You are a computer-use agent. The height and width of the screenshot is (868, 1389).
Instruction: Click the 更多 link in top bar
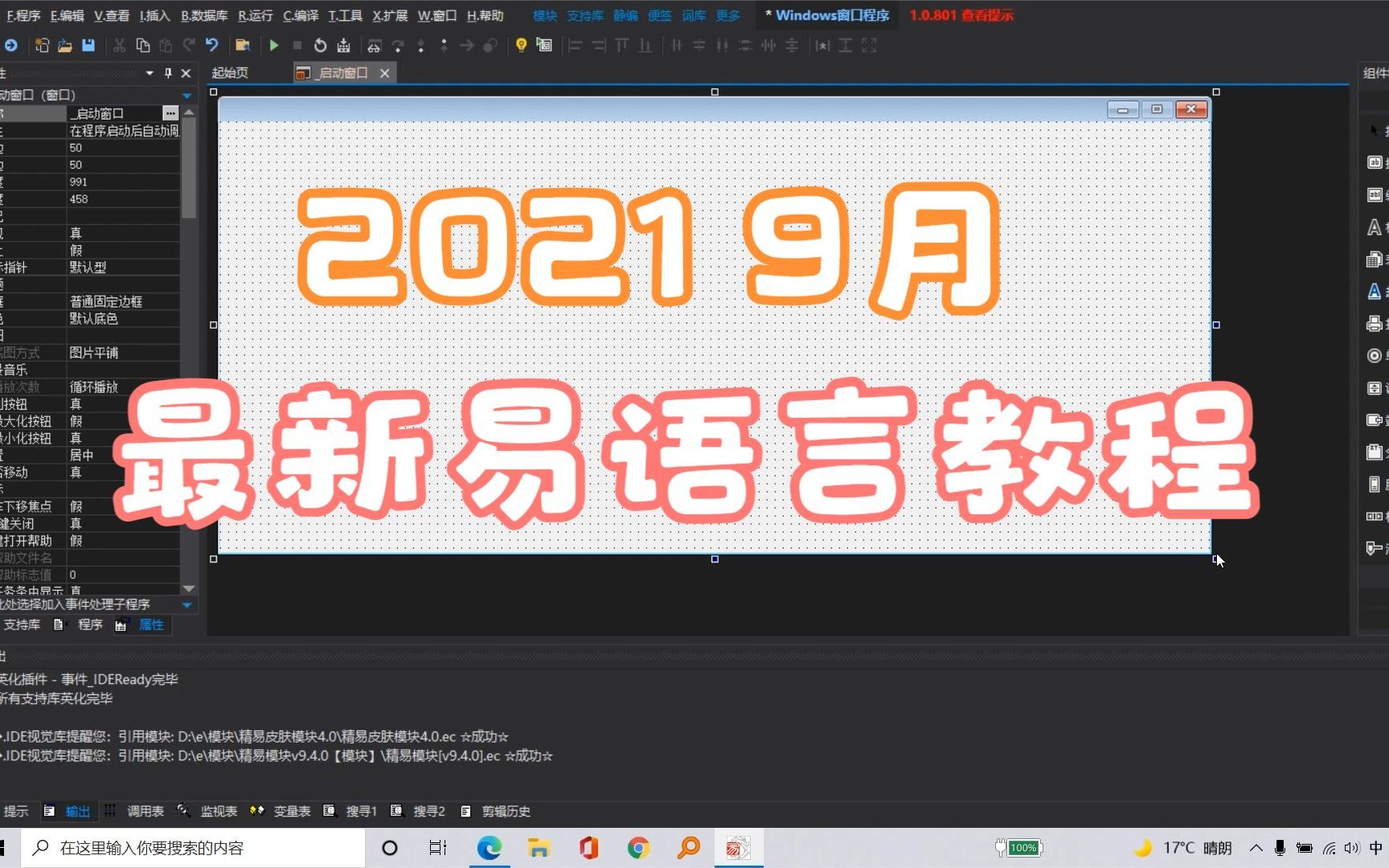[x=728, y=15]
